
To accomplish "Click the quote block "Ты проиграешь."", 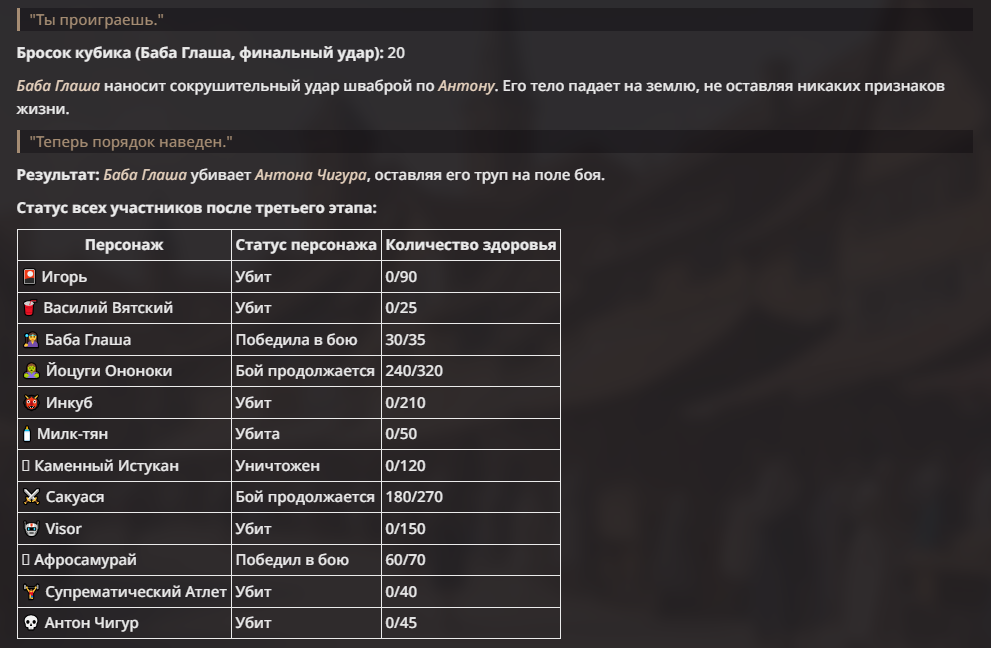I will click(495, 20).
